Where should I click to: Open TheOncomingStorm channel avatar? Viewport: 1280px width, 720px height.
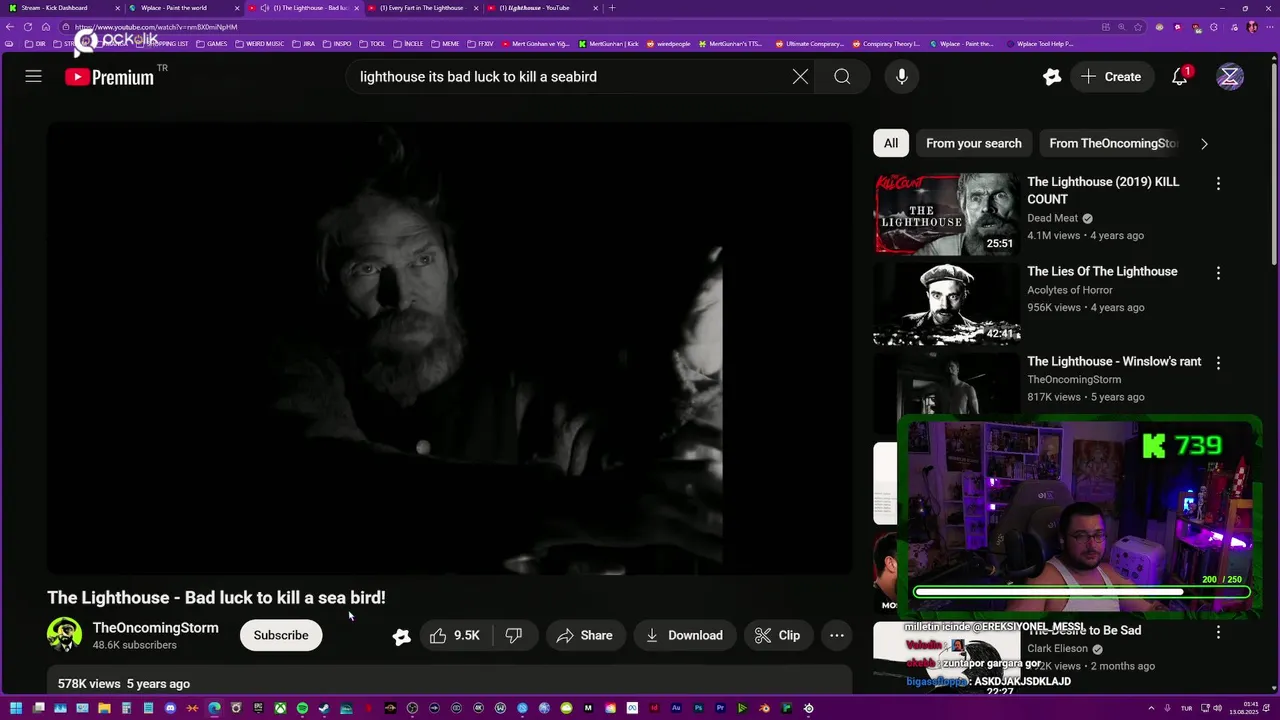(x=64, y=635)
